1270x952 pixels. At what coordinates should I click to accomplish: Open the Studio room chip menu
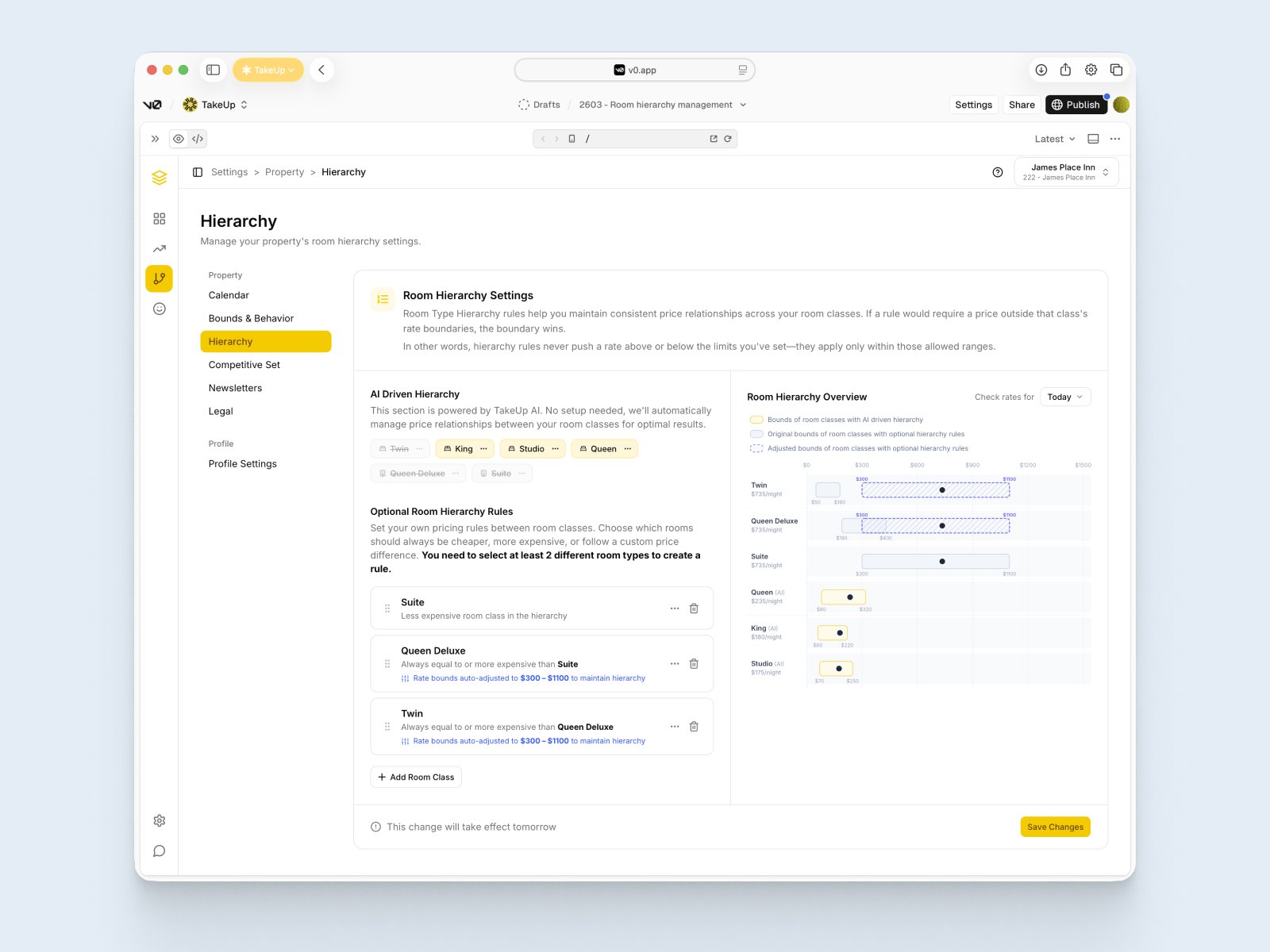555,449
